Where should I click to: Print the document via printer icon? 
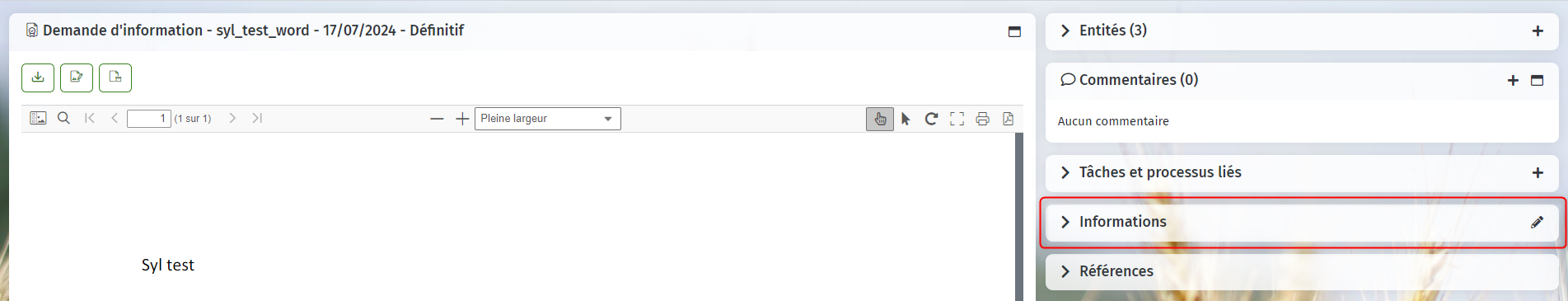tap(982, 119)
